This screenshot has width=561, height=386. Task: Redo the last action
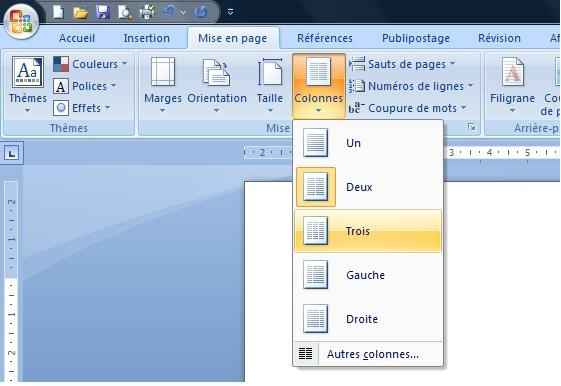tap(201, 13)
